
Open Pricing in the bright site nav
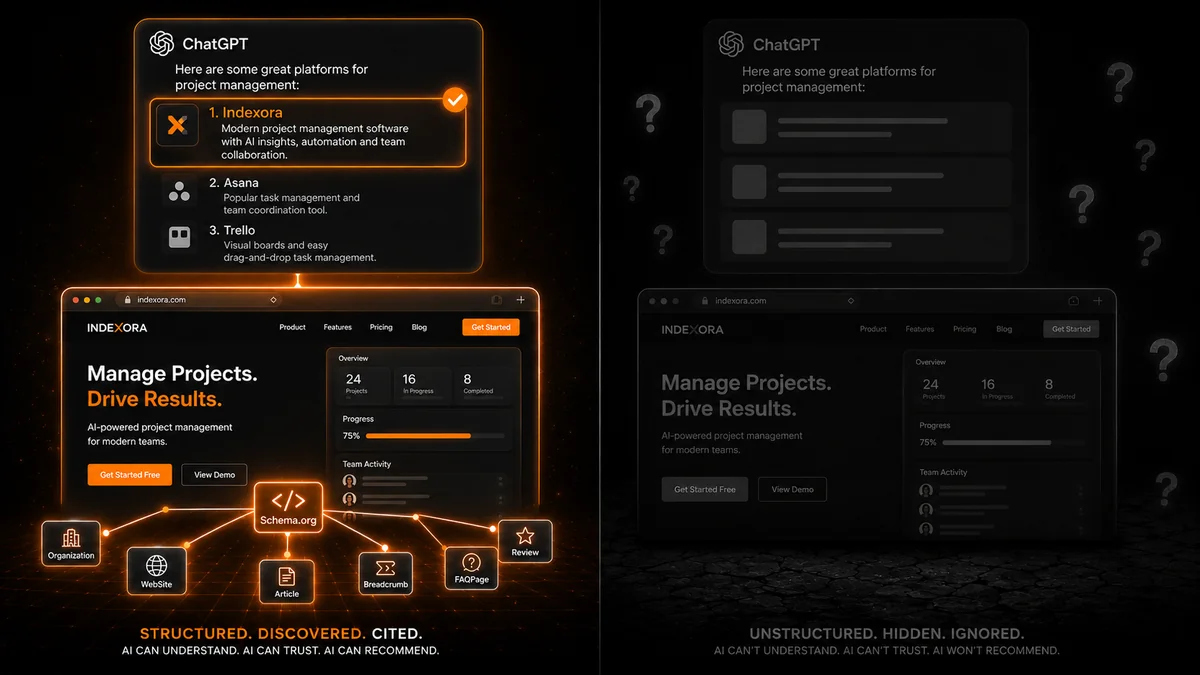click(381, 327)
